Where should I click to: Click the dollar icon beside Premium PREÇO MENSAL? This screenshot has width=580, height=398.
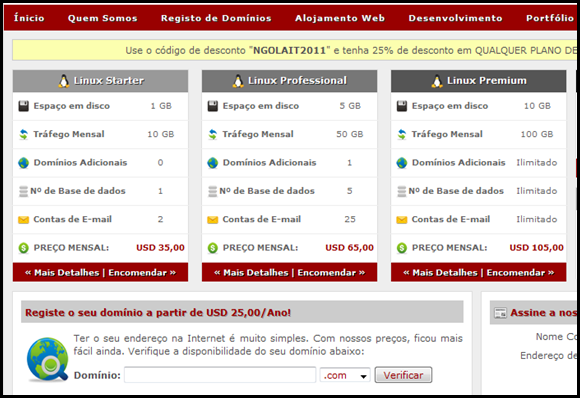tap(402, 248)
